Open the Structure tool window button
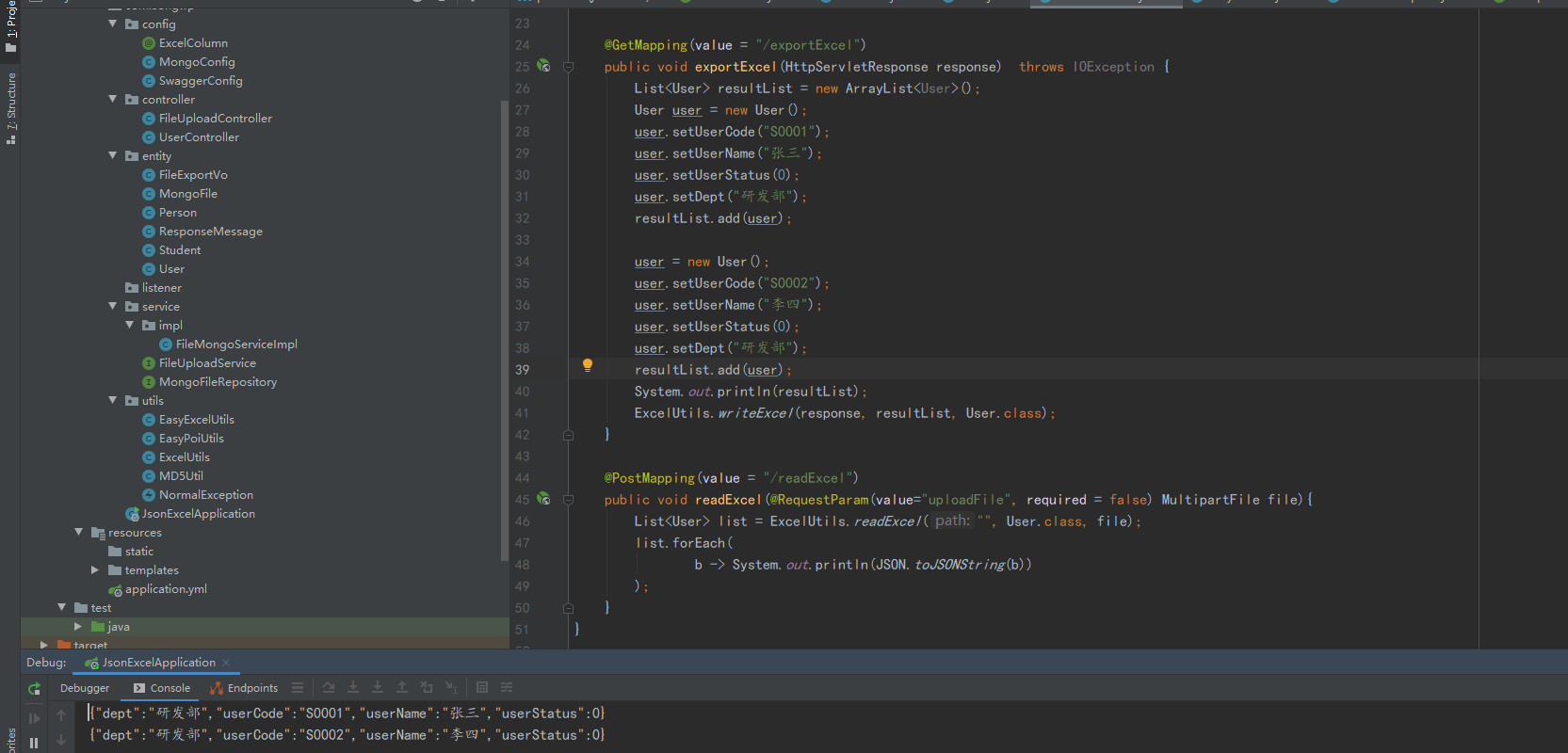This screenshot has height=753, width=1568. [10, 106]
